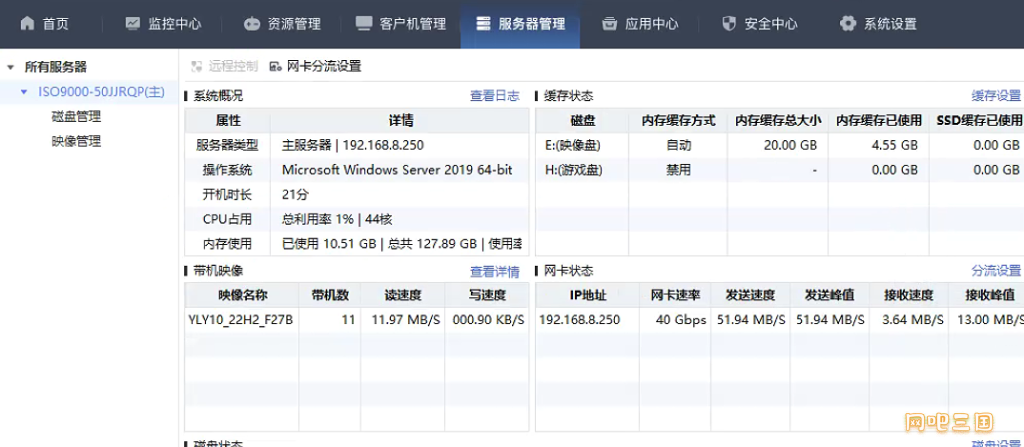Select 磁盘管理 in the sidebar
Screen dimensions: 1024x447
(x=76, y=117)
